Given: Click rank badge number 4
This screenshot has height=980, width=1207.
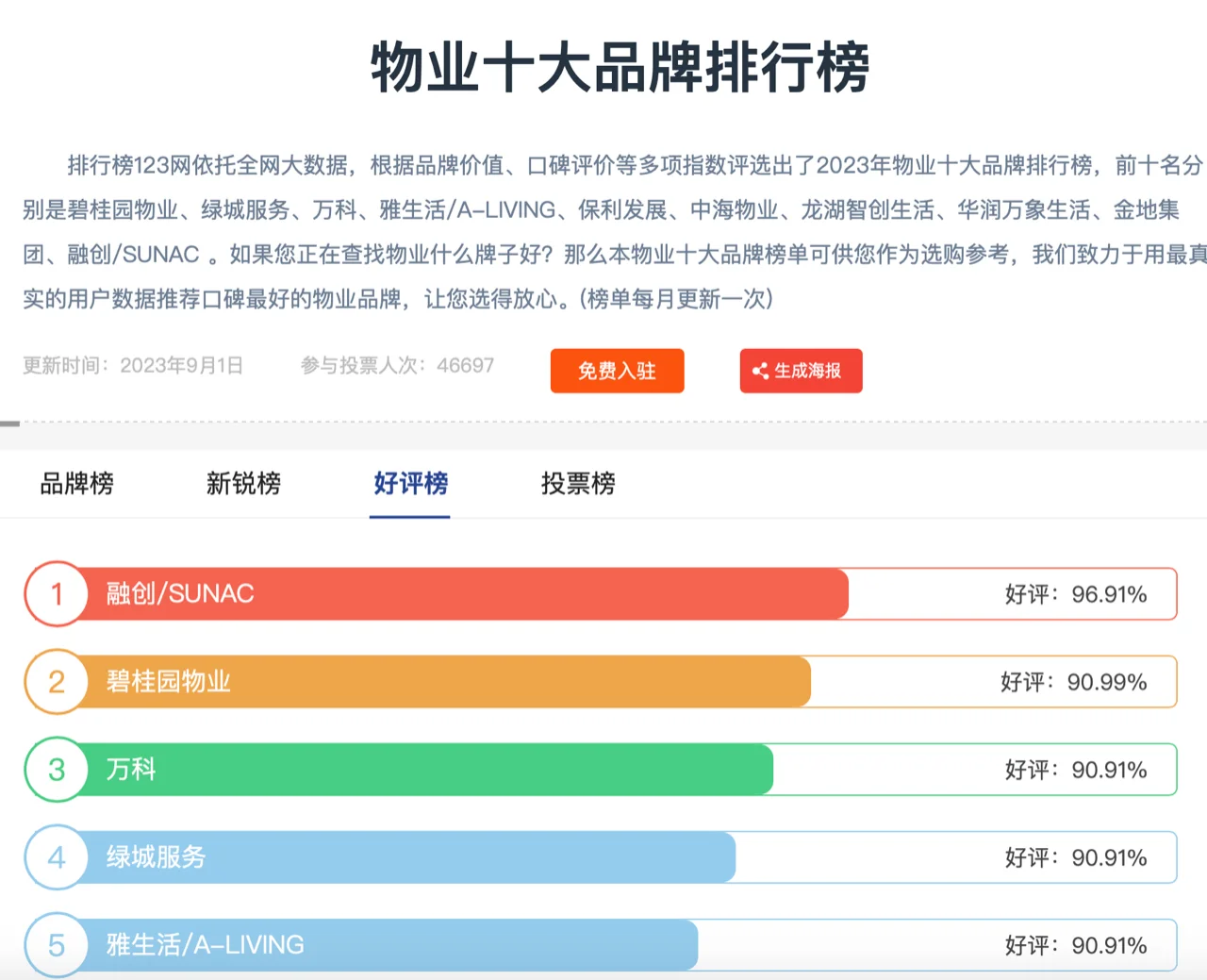Looking at the screenshot, I should pyautogui.click(x=57, y=857).
